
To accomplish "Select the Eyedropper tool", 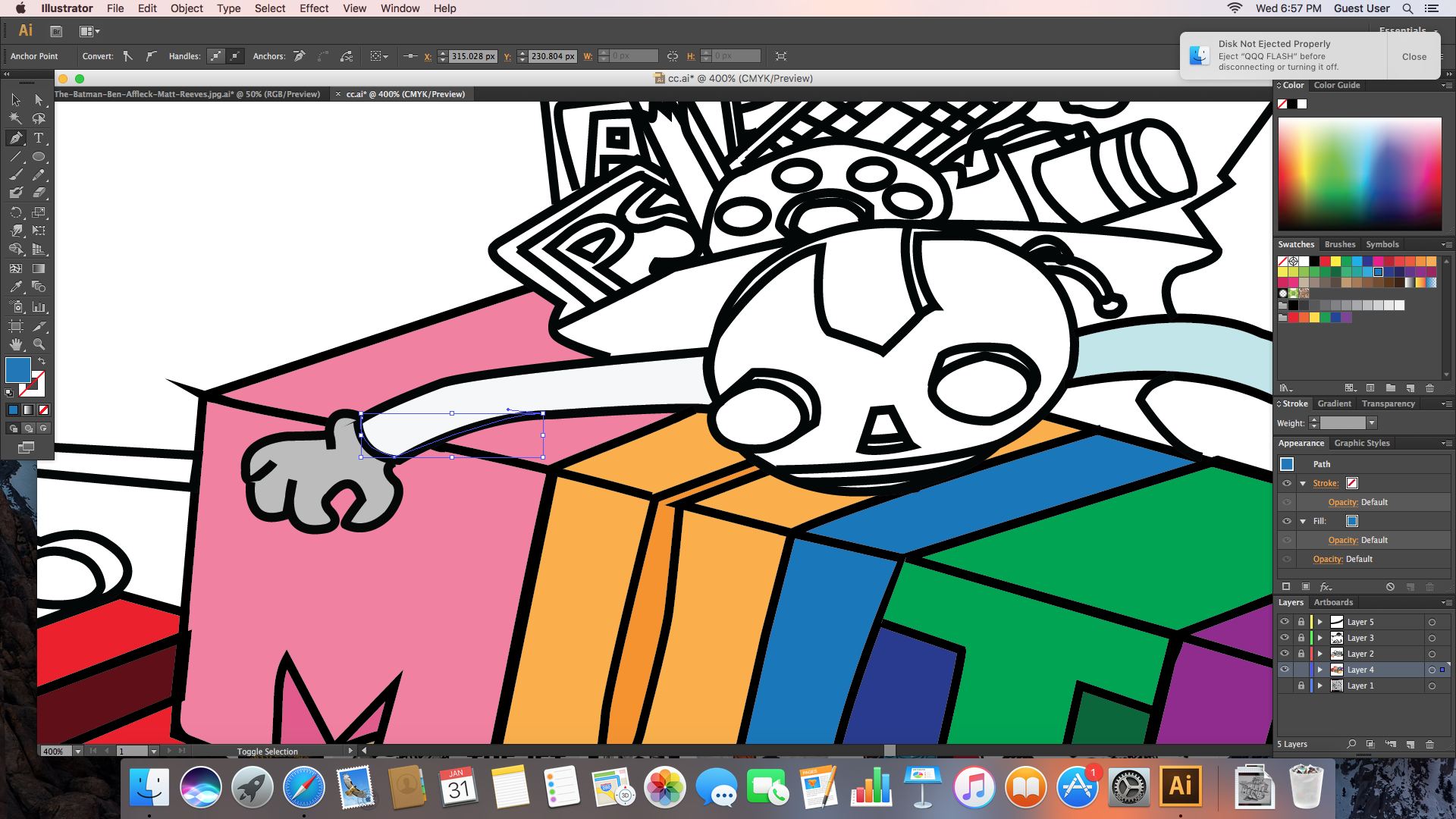I will pyautogui.click(x=16, y=287).
